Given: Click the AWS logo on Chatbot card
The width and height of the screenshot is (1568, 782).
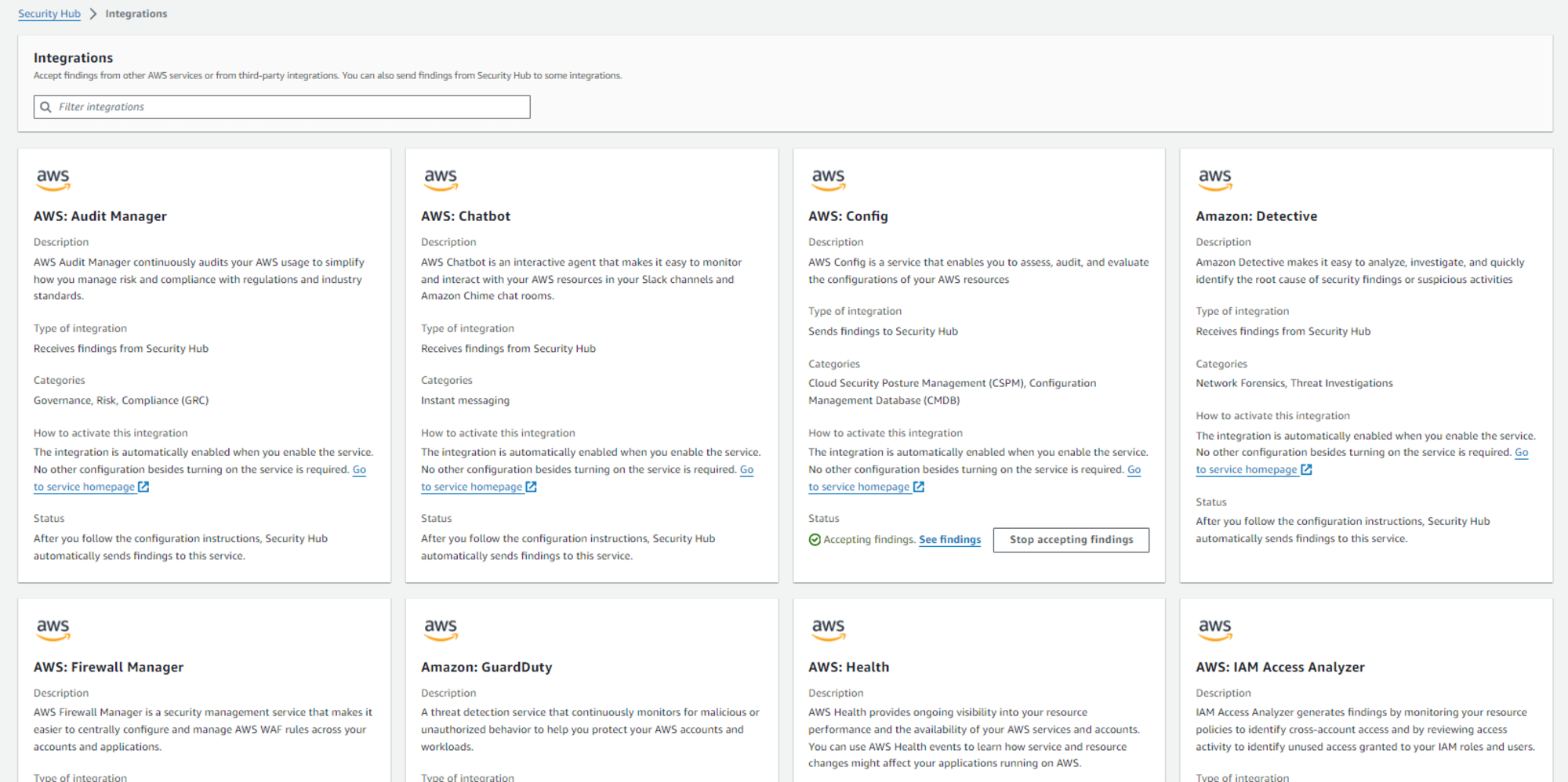Looking at the screenshot, I should coord(441,180).
